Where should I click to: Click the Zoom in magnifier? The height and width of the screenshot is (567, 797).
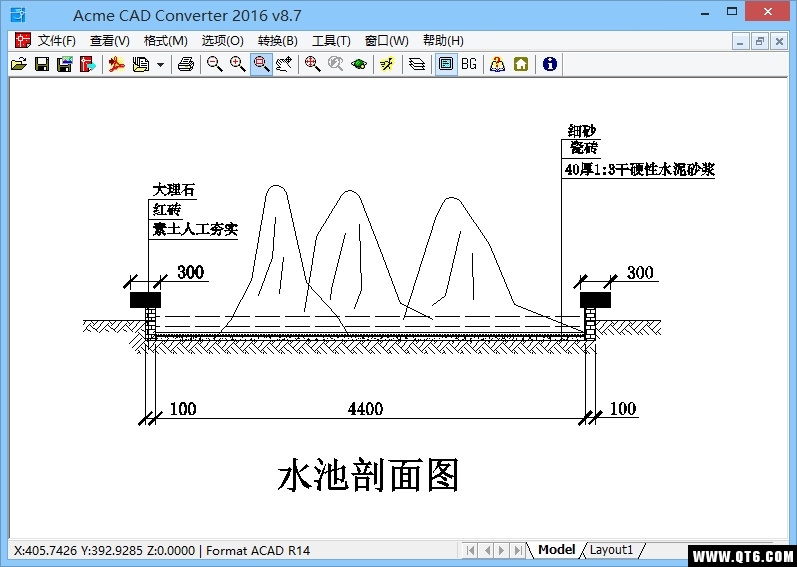(x=238, y=64)
